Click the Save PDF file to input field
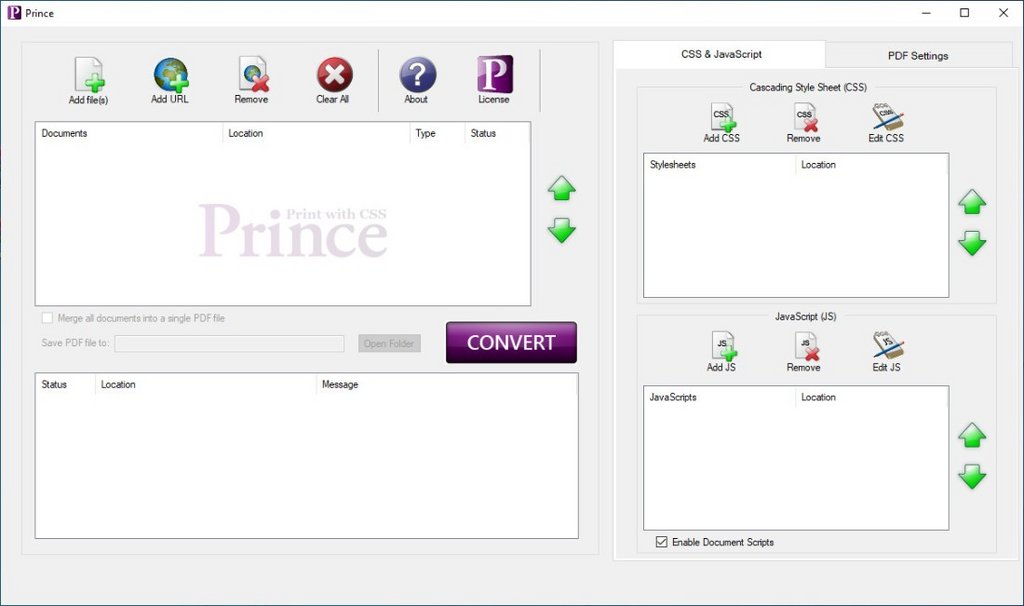The width and height of the screenshot is (1024, 606). 229,343
